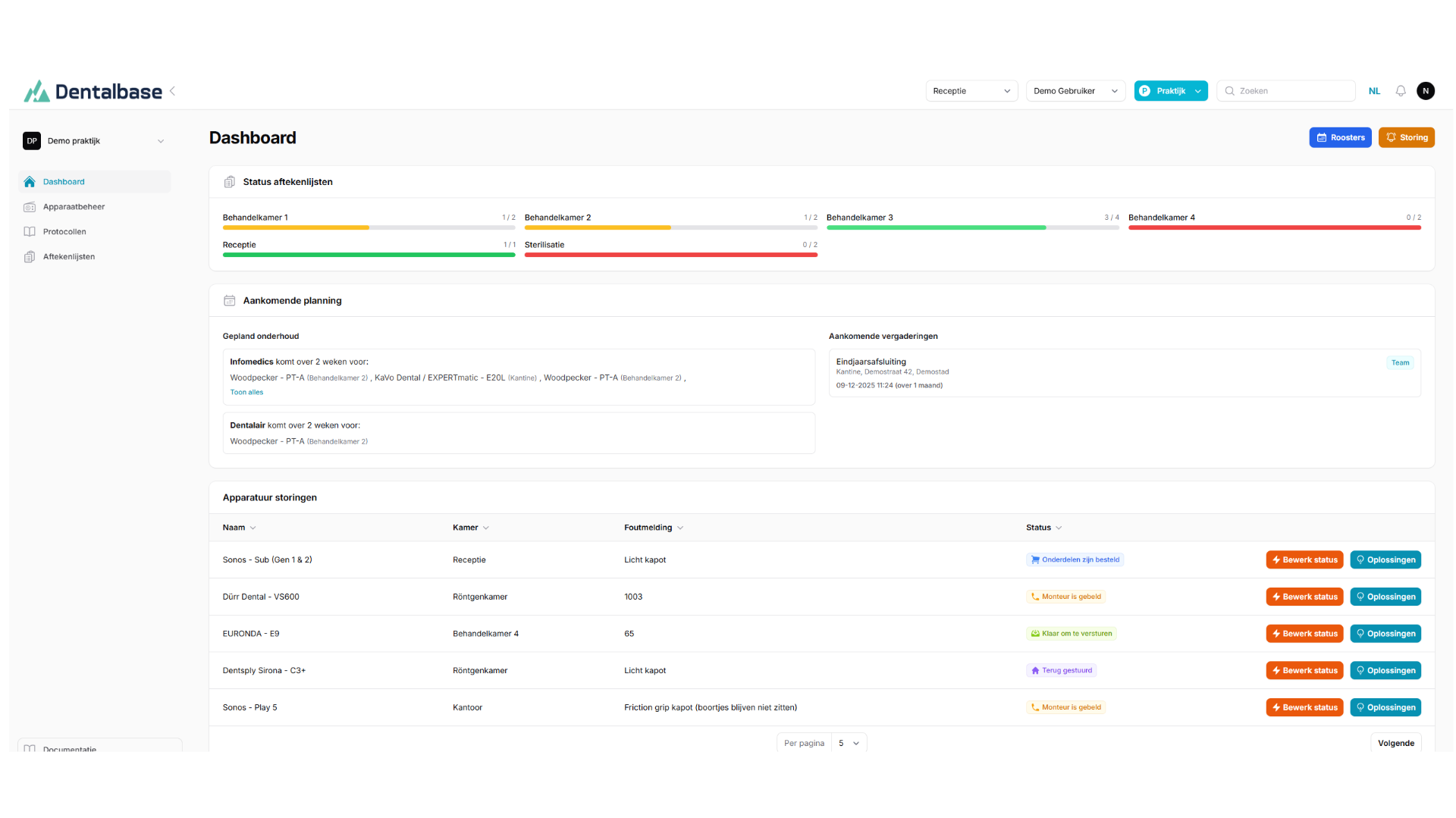
Task: Open the user avatar N menu
Action: click(x=1426, y=91)
